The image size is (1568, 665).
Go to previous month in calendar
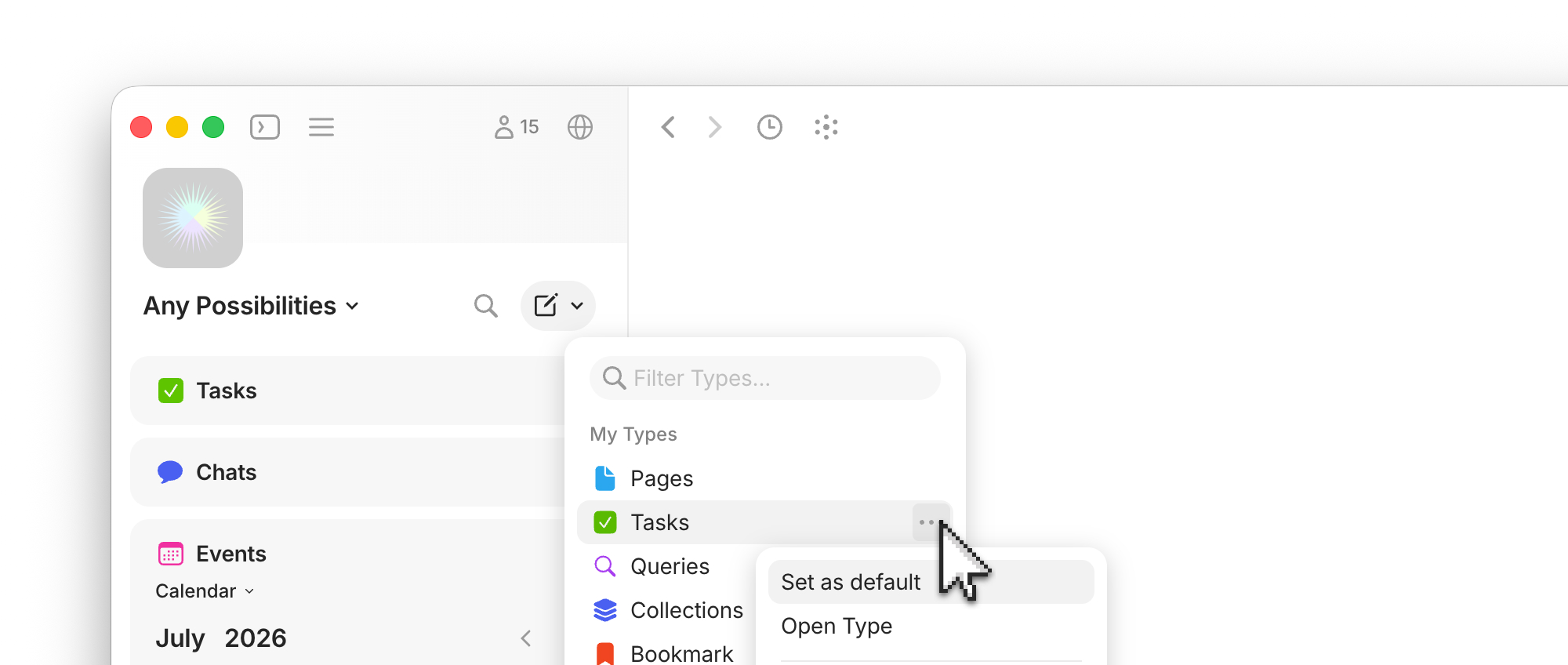point(526,638)
